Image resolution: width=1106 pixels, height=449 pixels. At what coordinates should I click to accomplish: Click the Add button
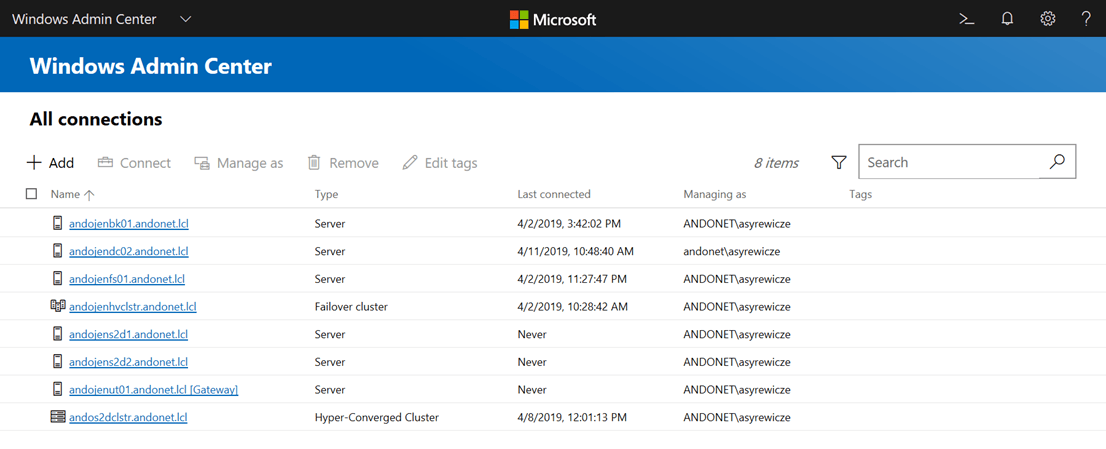[50, 163]
